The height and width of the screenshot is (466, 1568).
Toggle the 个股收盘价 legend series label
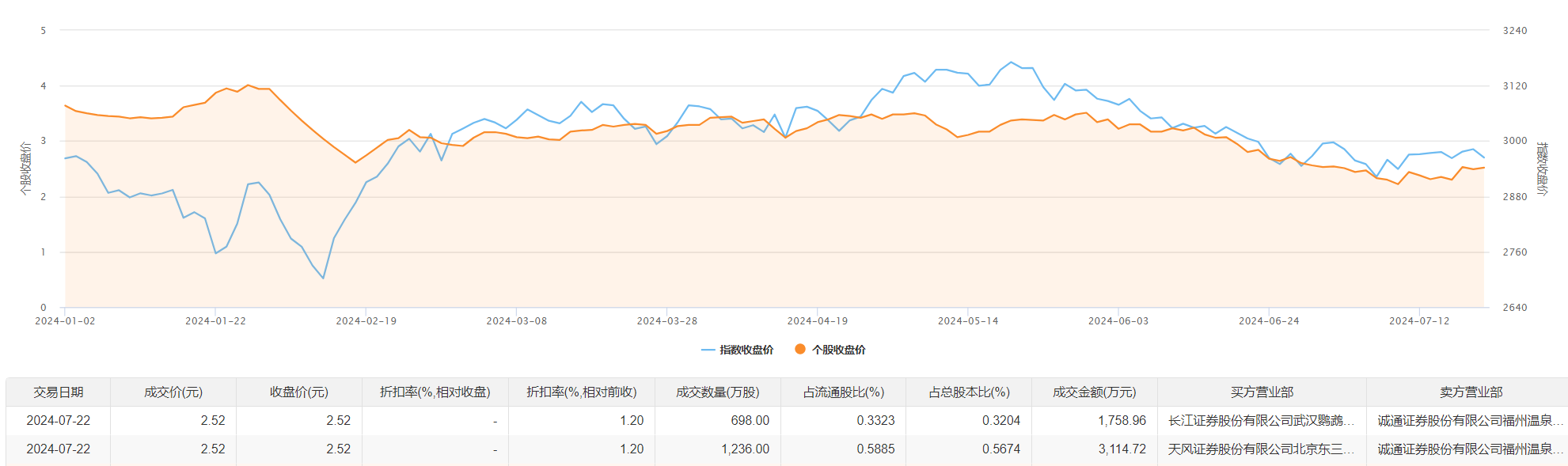pos(838,350)
